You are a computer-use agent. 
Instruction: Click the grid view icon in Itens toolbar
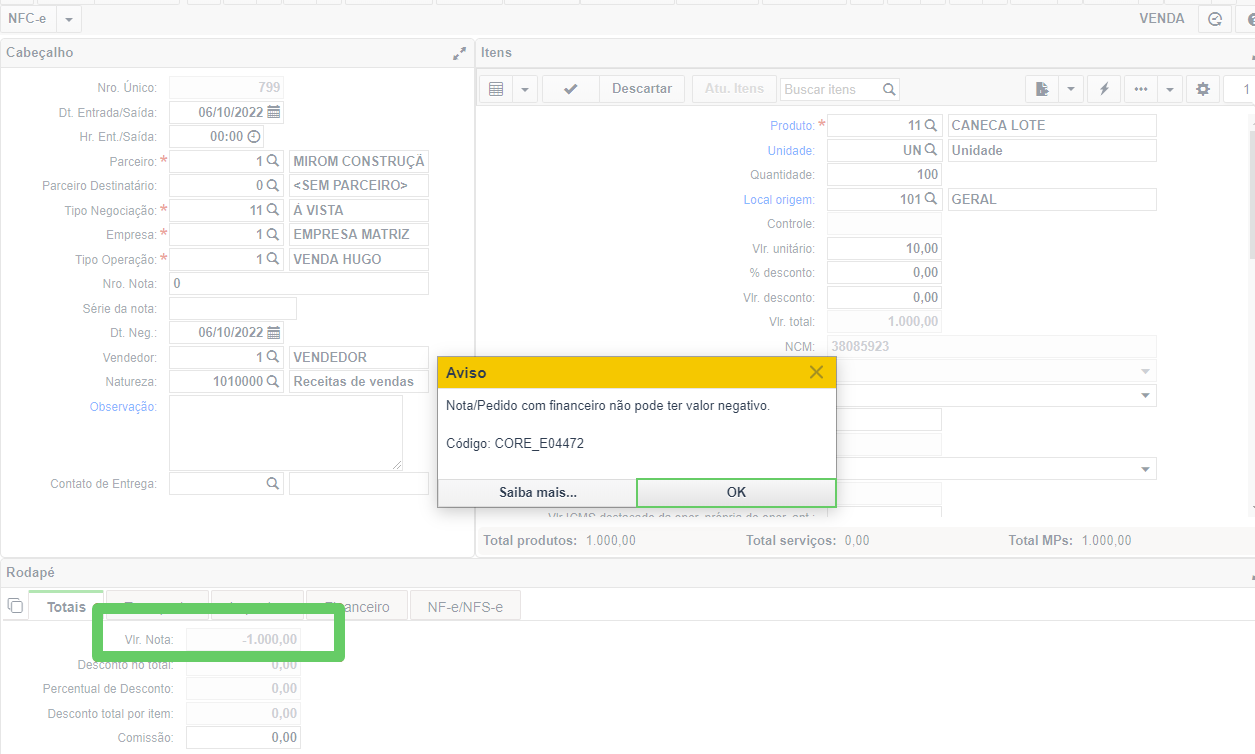(x=496, y=89)
